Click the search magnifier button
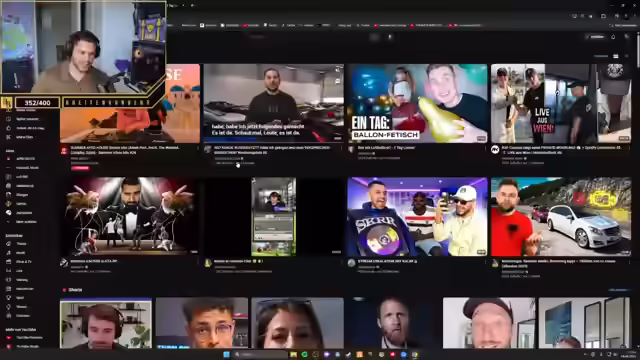Viewport: 640px width, 360px height. point(374,37)
